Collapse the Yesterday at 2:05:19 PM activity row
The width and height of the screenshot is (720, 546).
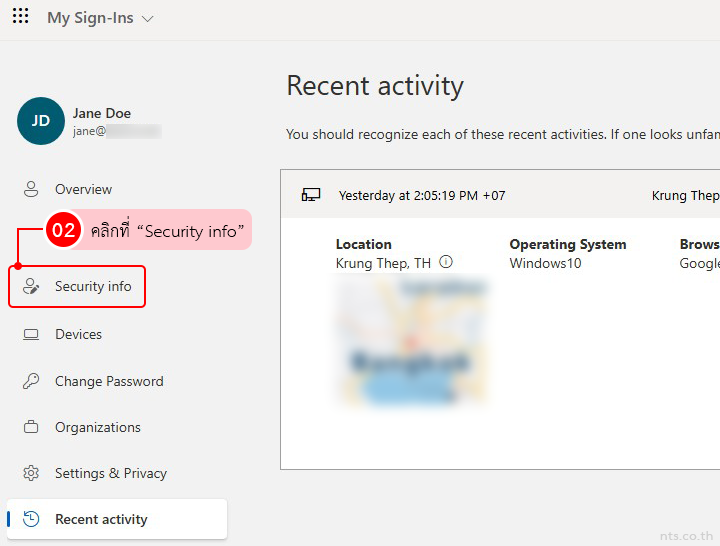(500, 195)
